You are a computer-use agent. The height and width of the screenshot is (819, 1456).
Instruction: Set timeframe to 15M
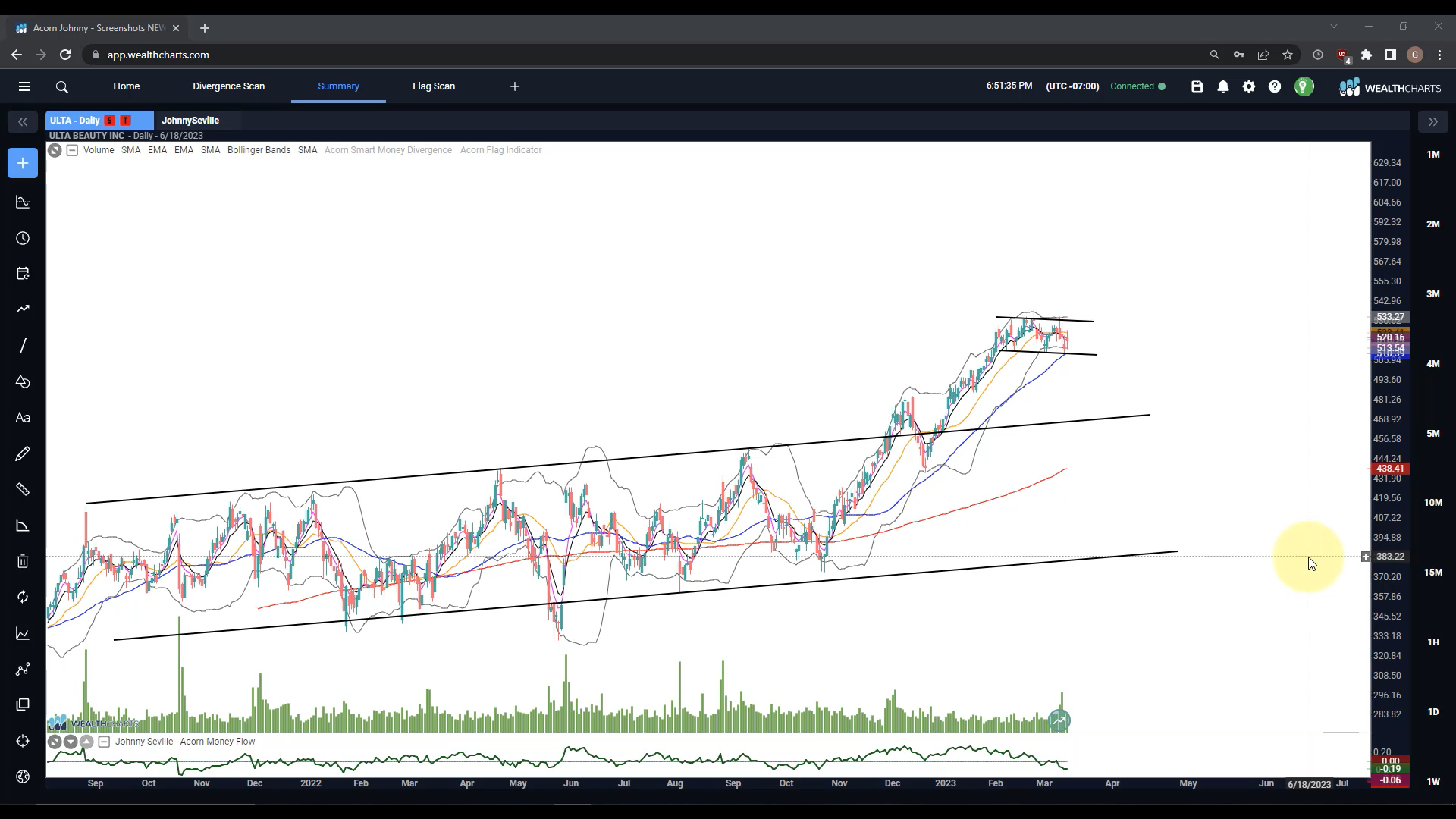pos(1433,573)
